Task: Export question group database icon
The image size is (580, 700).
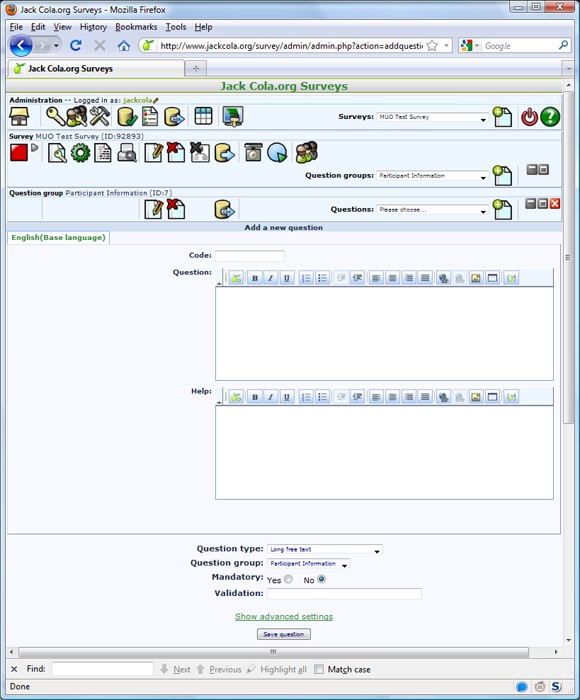Action: click(225, 210)
